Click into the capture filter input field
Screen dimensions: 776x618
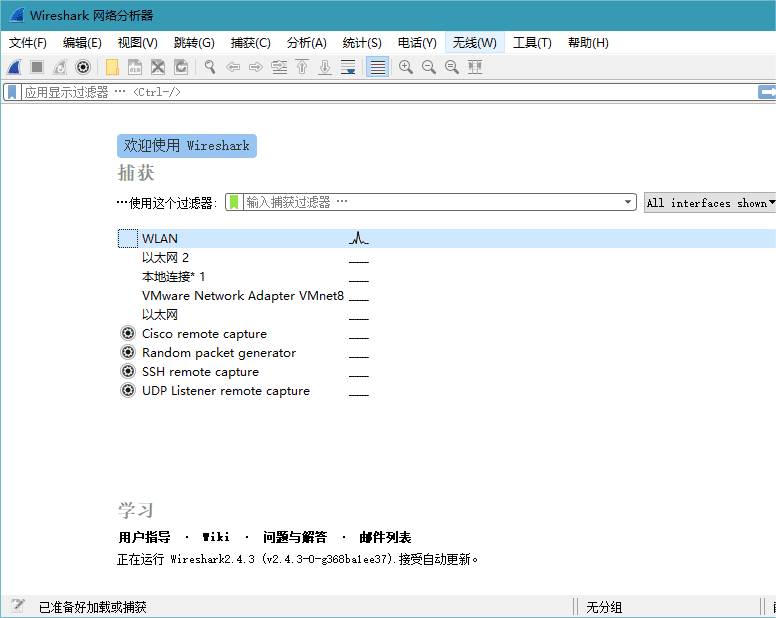tap(432, 202)
